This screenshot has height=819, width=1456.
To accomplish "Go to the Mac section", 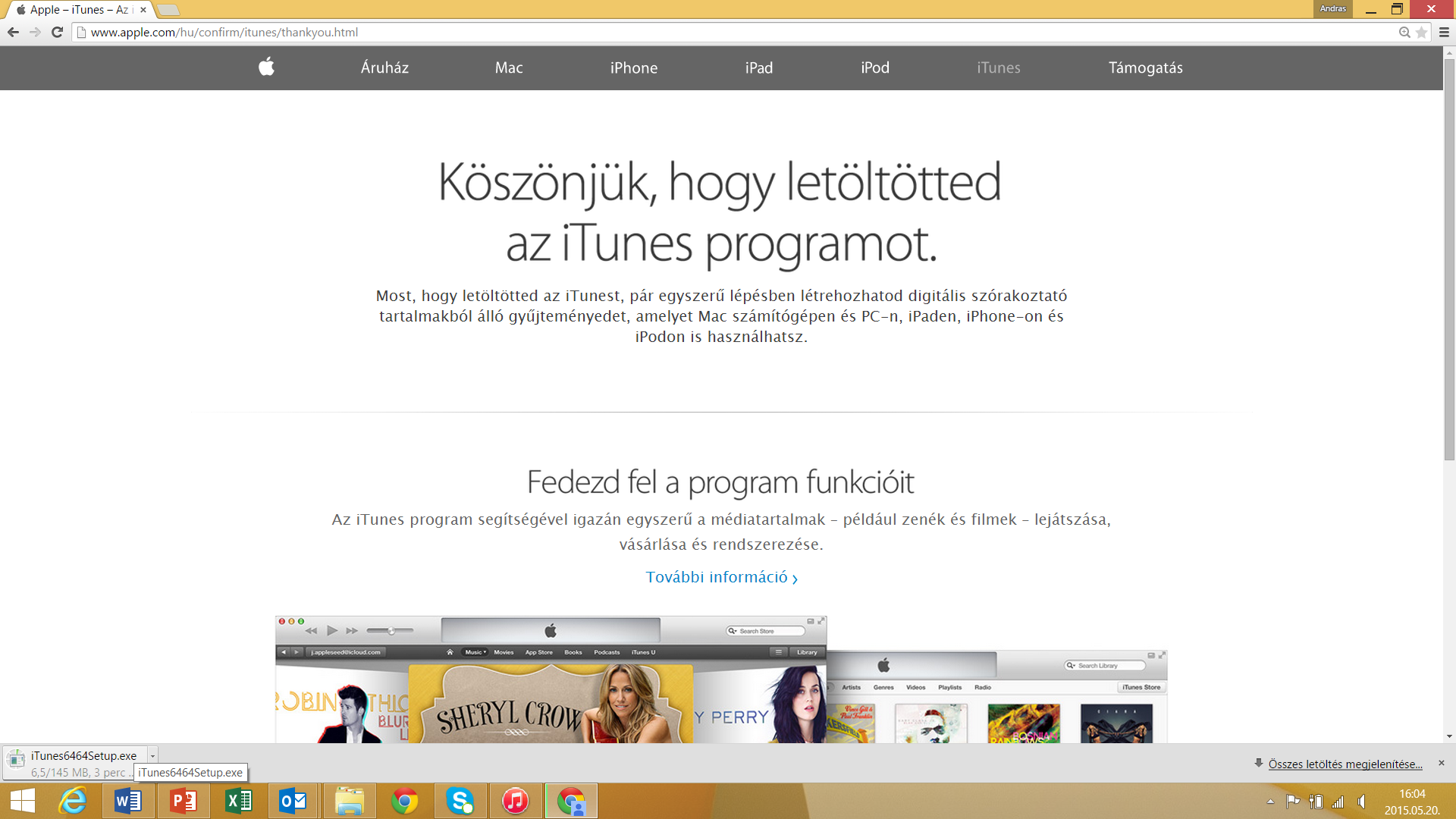I will click(x=509, y=67).
